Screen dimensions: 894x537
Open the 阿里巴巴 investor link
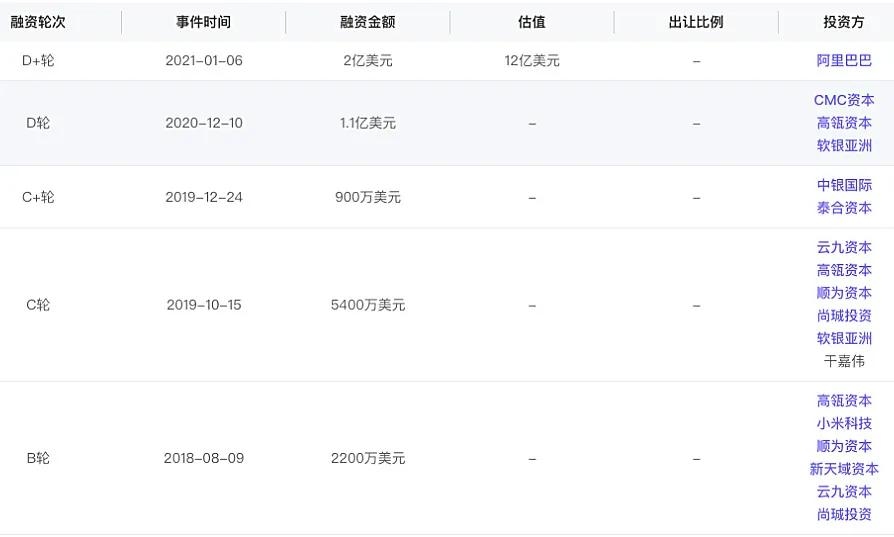[844, 61]
